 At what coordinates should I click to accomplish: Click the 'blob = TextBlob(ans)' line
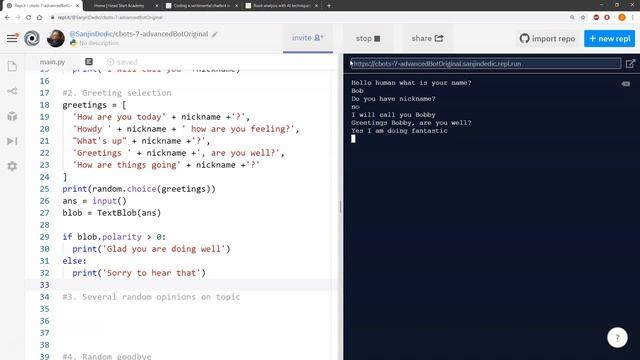112,213
